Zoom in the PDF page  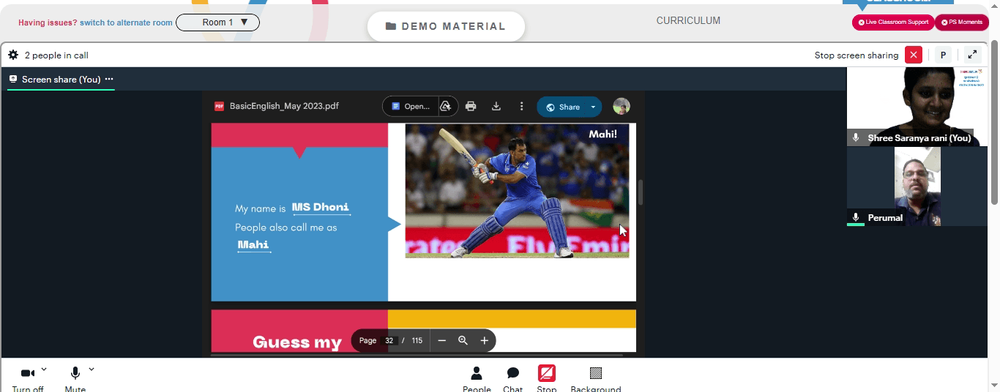coord(484,340)
